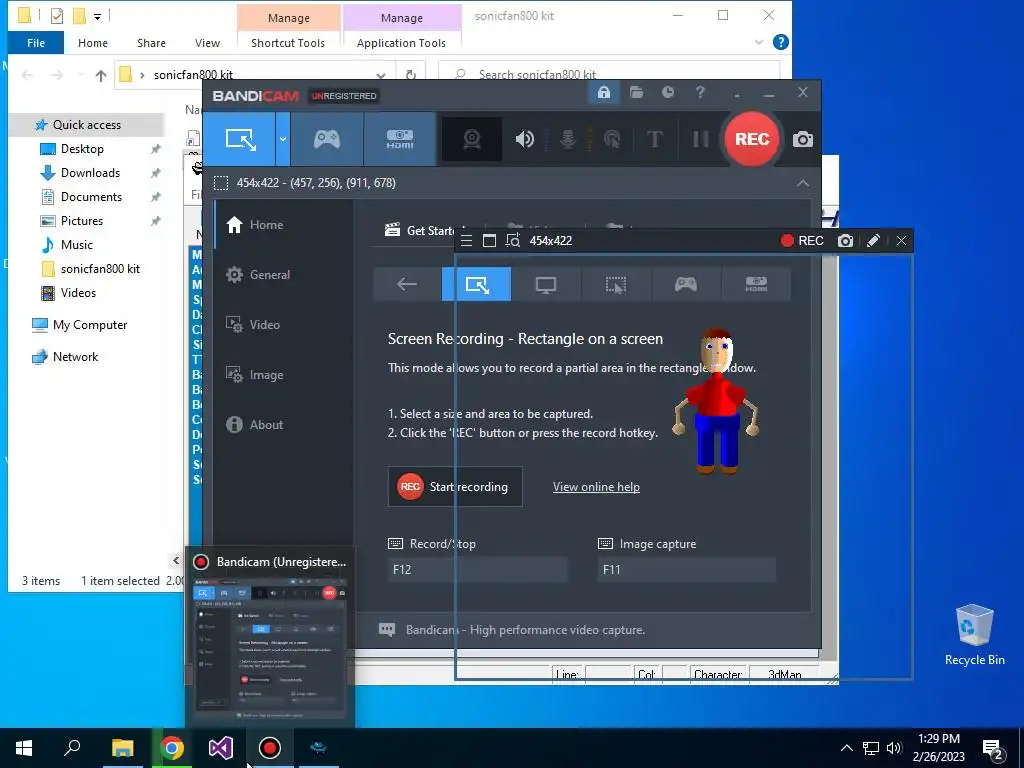1024x768 pixels.
Task: Expand Explorer address bar history dropdown
Action: pyautogui.click(x=381, y=75)
